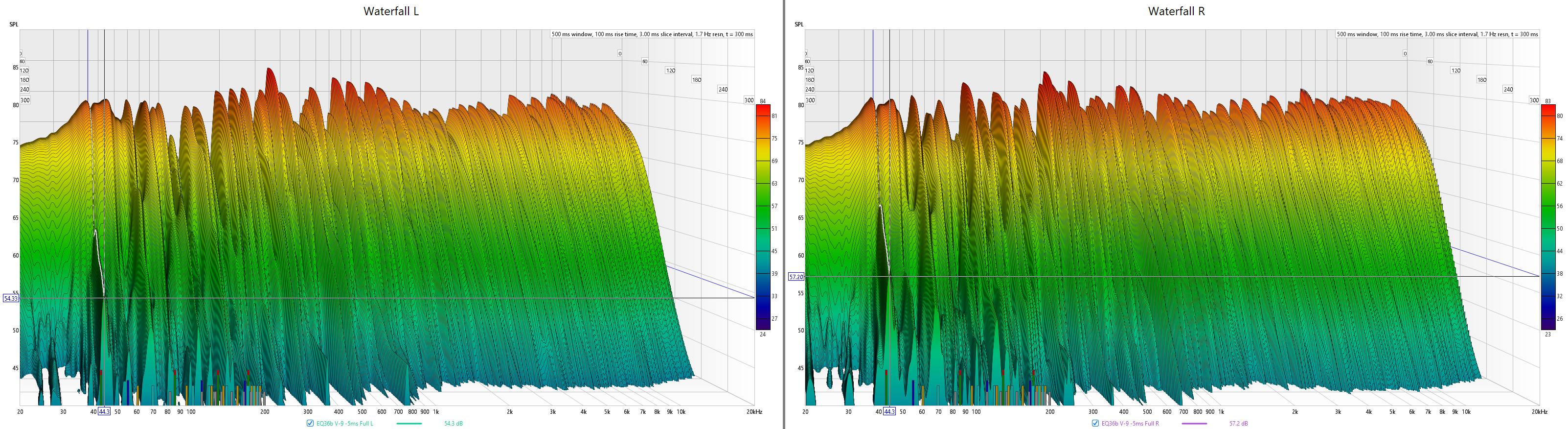The image size is (1568, 429).
Task: Click the SPL axis label on Waterfall R
Action: pyautogui.click(x=799, y=24)
